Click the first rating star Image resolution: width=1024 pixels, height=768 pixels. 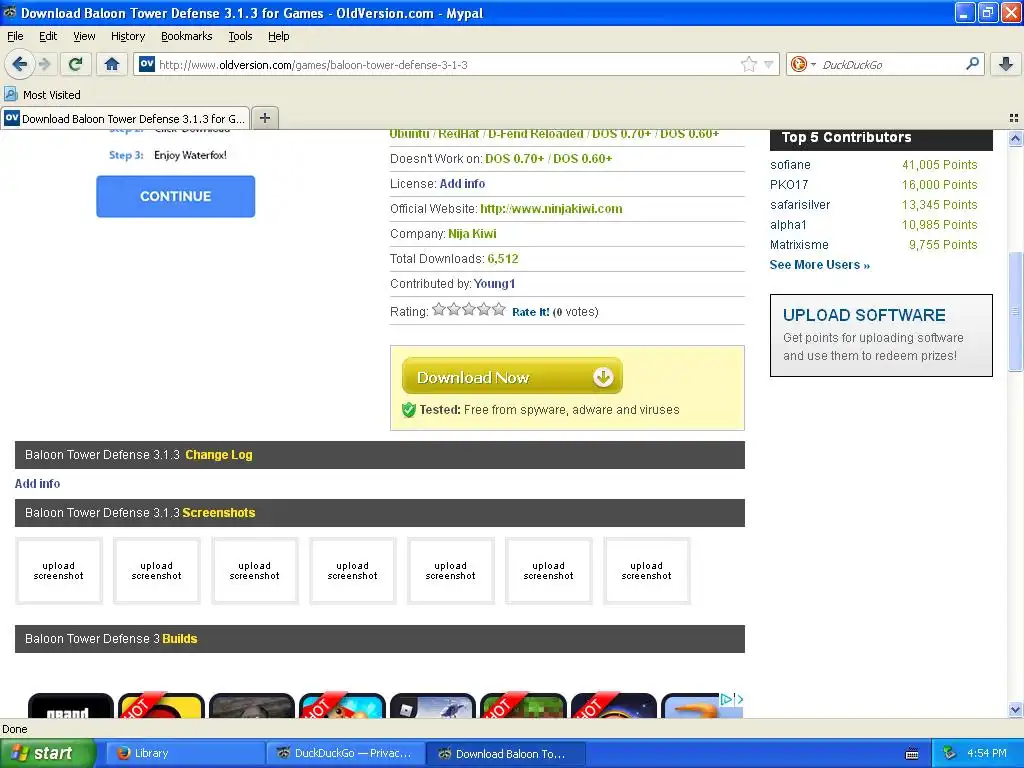tap(439, 310)
